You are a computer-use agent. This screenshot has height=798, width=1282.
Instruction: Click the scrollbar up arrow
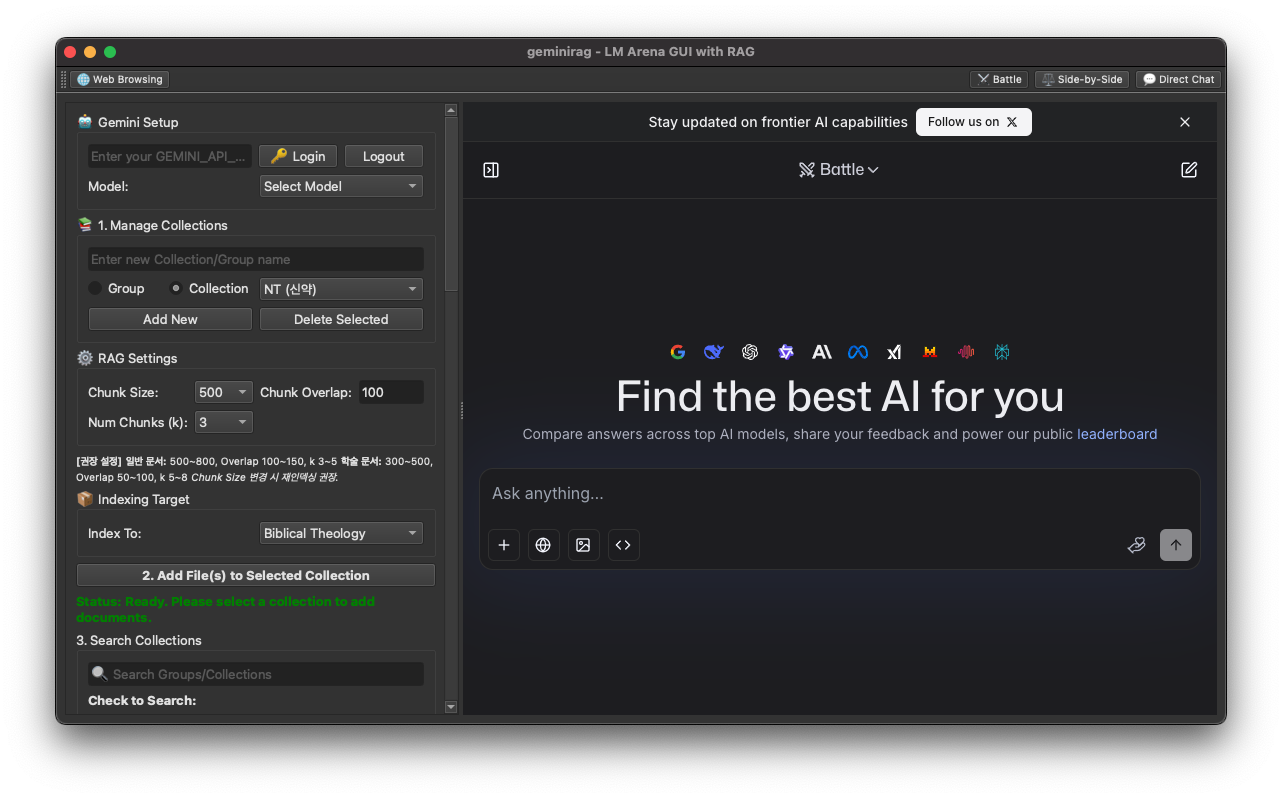pos(451,110)
